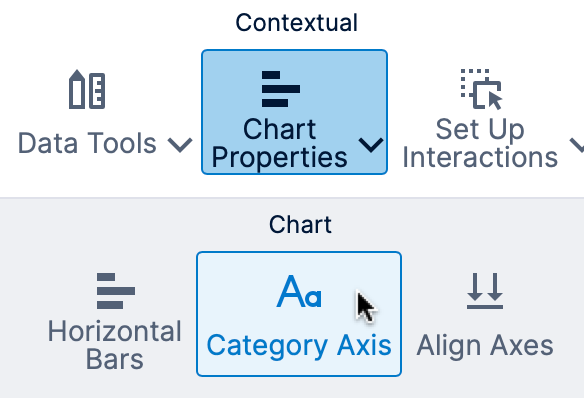Click the Set Up Interactions cursor icon
The image size is (584, 398).
(482, 89)
